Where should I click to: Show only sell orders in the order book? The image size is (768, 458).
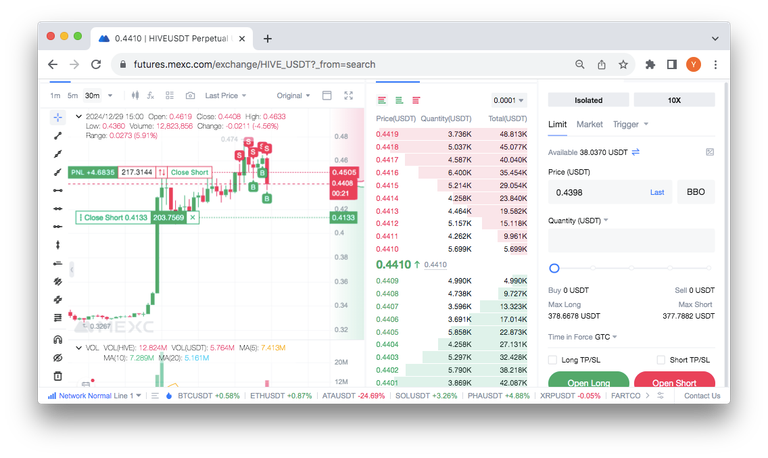coord(416,100)
